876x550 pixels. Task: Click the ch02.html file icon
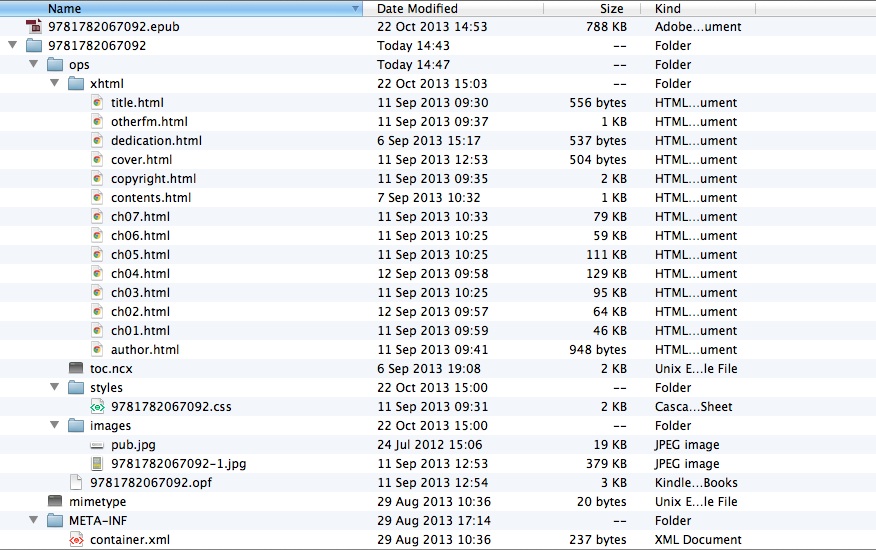(97, 311)
